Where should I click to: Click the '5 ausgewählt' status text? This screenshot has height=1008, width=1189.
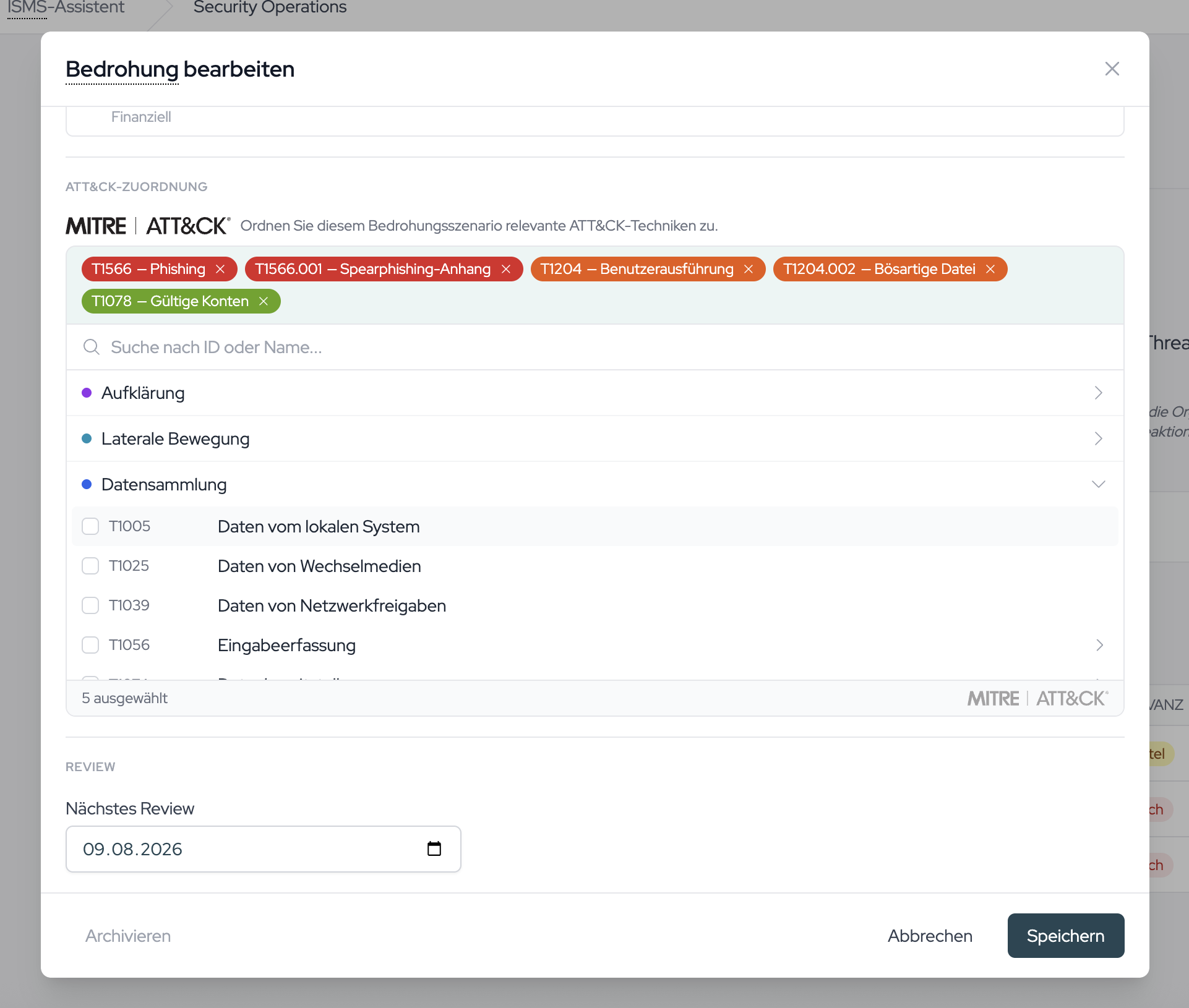tap(125, 698)
